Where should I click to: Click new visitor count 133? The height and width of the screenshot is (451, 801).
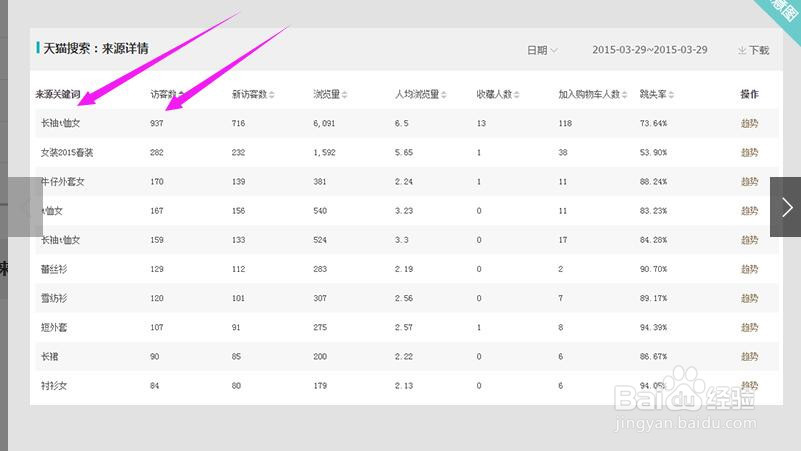[x=239, y=240]
